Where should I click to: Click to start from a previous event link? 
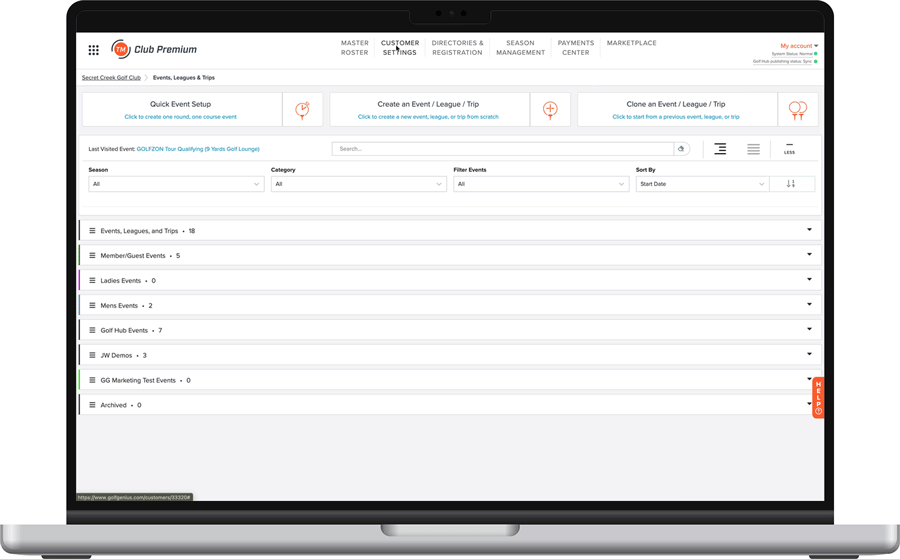coord(676,117)
